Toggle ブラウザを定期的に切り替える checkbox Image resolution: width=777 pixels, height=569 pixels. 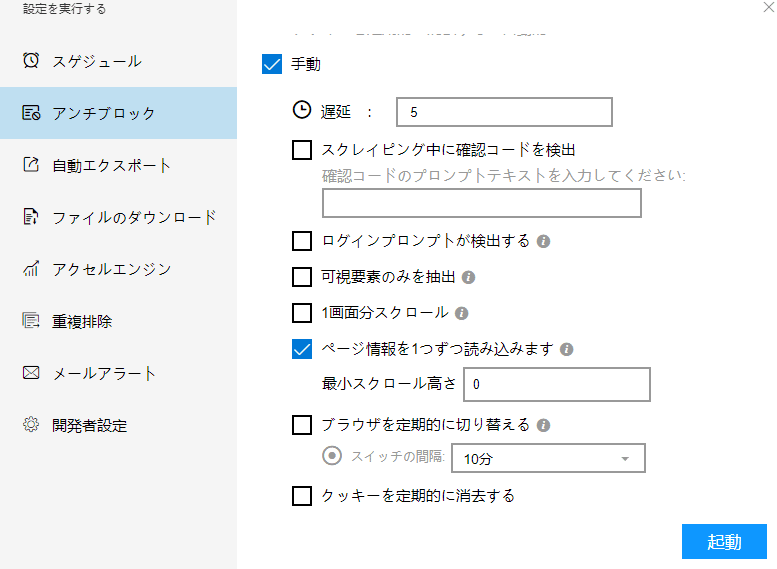click(302, 425)
